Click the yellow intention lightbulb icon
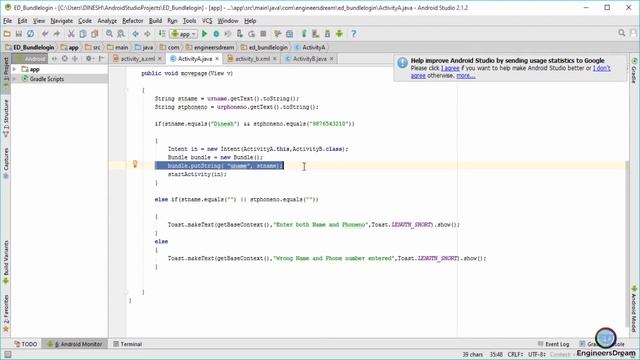 (135, 164)
